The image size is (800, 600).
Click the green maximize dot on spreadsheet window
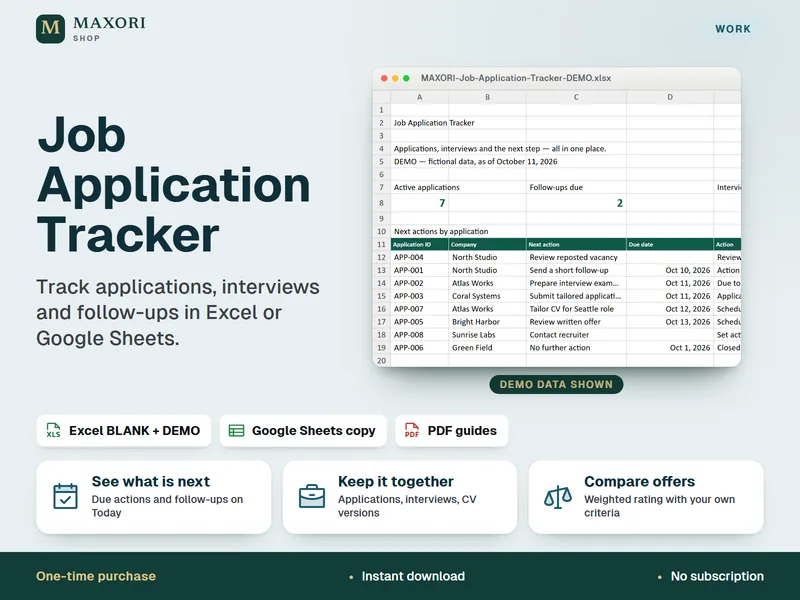pyautogui.click(x=406, y=78)
